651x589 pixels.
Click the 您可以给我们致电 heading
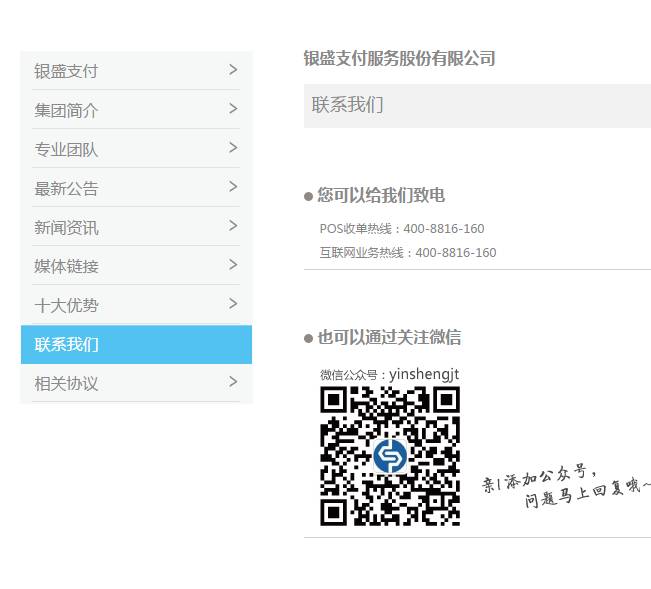point(381,195)
